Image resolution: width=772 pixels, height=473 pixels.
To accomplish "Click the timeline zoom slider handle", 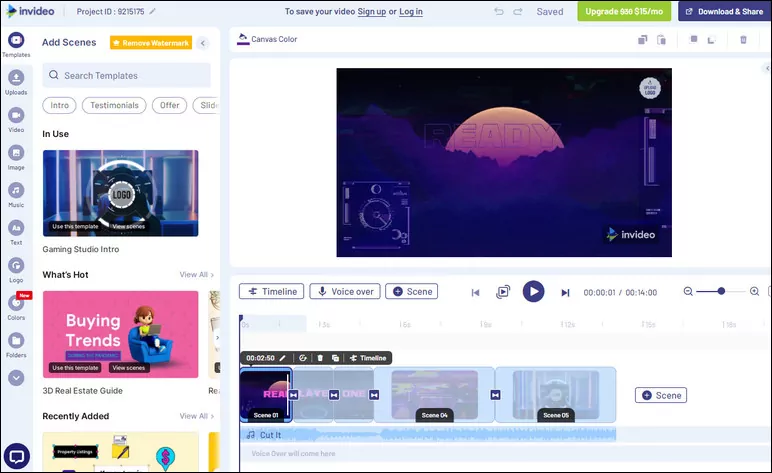I will point(721,291).
